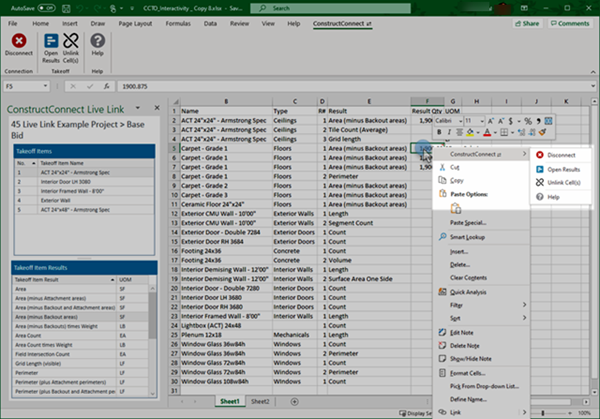Screen dimensions: 600x419
Task: Click the Format Painter brush icon
Action: coord(542,132)
